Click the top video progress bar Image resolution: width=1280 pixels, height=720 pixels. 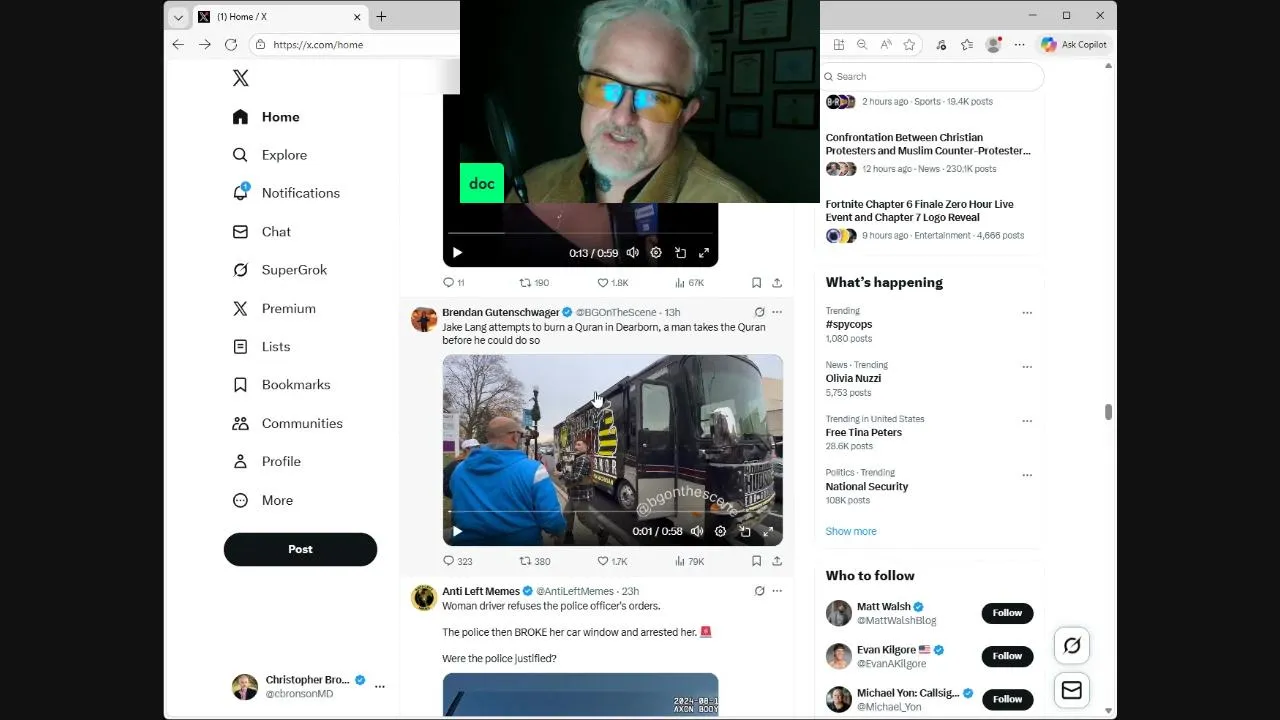pos(580,233)
